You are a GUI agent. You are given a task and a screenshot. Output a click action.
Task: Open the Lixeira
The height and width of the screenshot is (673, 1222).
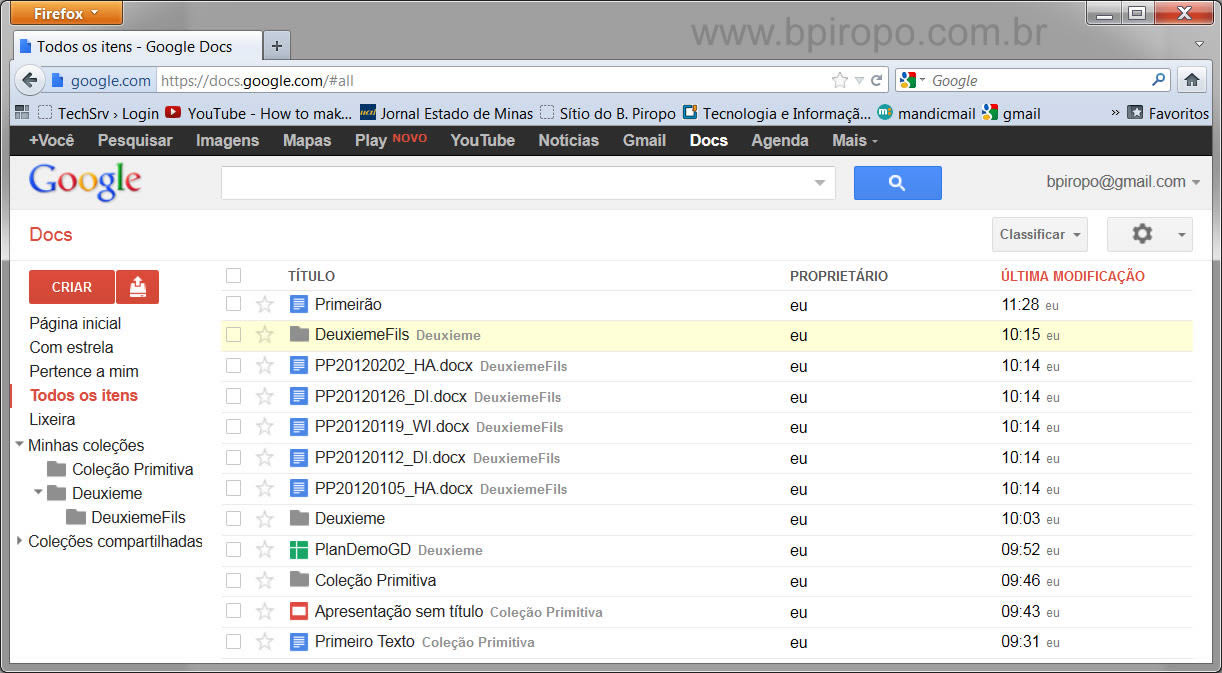[52, 419]
